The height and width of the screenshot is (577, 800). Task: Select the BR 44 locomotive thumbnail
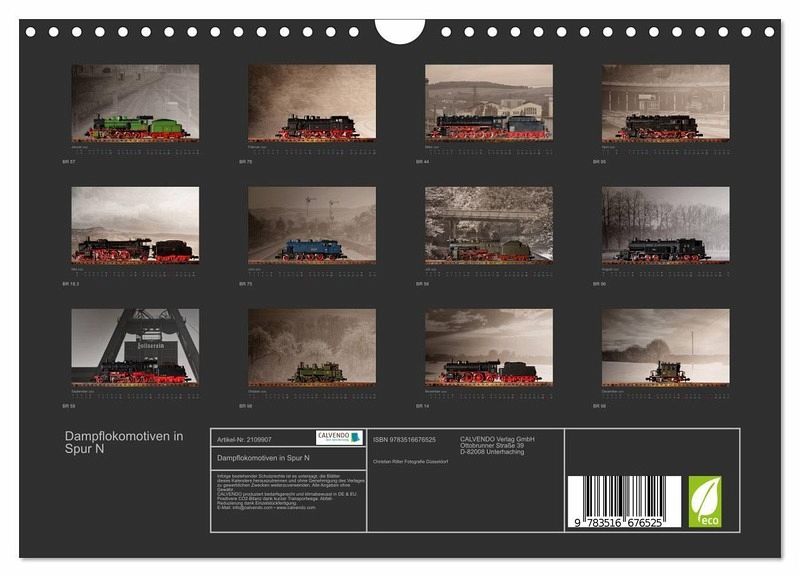click(489, 102)
